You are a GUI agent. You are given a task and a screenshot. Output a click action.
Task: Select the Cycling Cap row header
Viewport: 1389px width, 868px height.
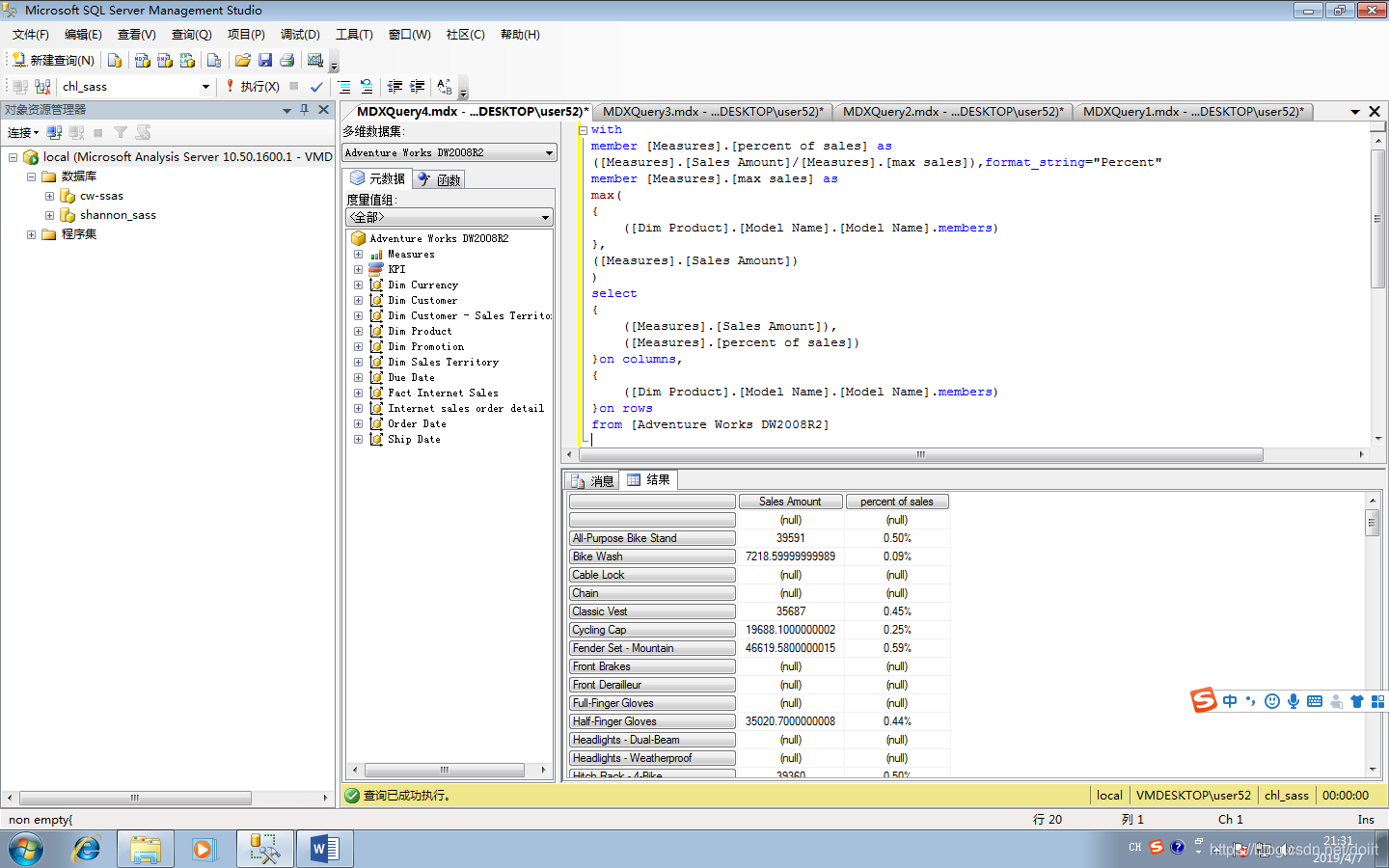(652, 630)
